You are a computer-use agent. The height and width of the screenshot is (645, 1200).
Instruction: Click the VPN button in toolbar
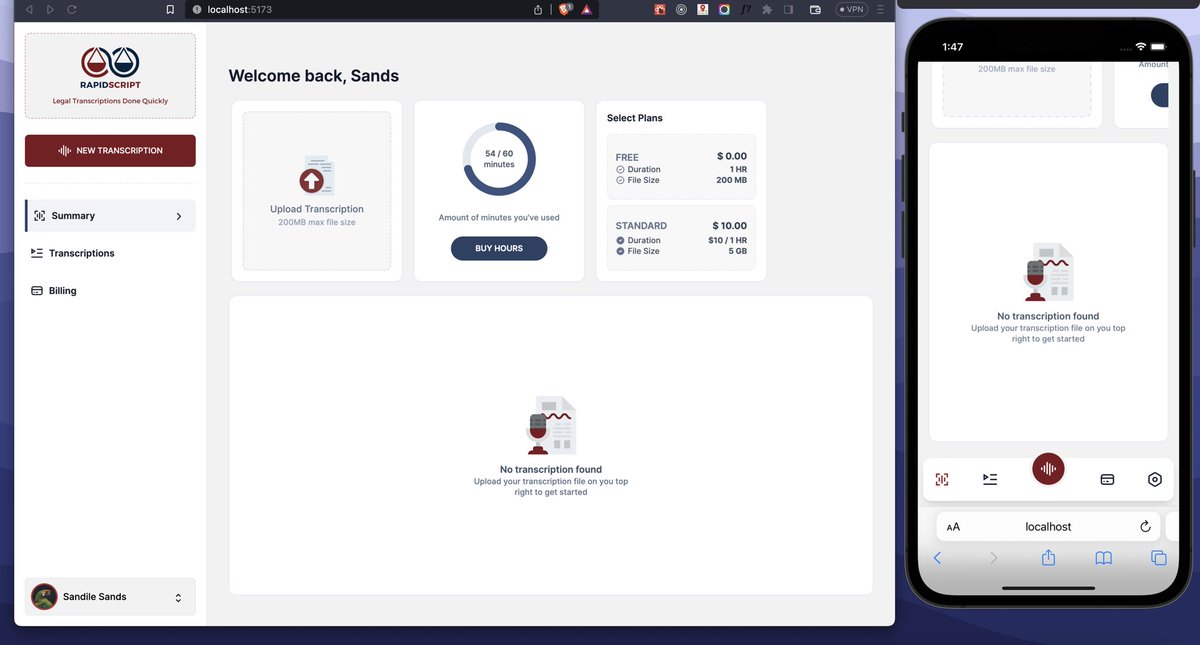point(852,9)
